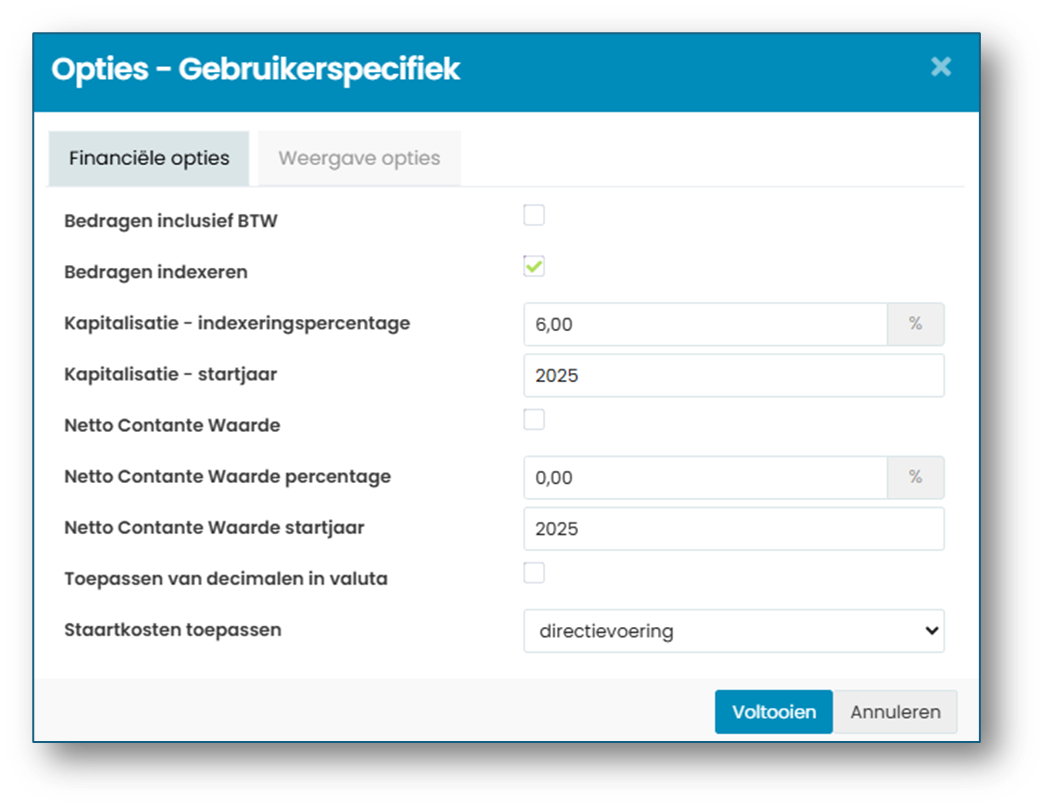Enable Toepassen van decimalen in valuta
1045x807 pixels.
point(534,573)
